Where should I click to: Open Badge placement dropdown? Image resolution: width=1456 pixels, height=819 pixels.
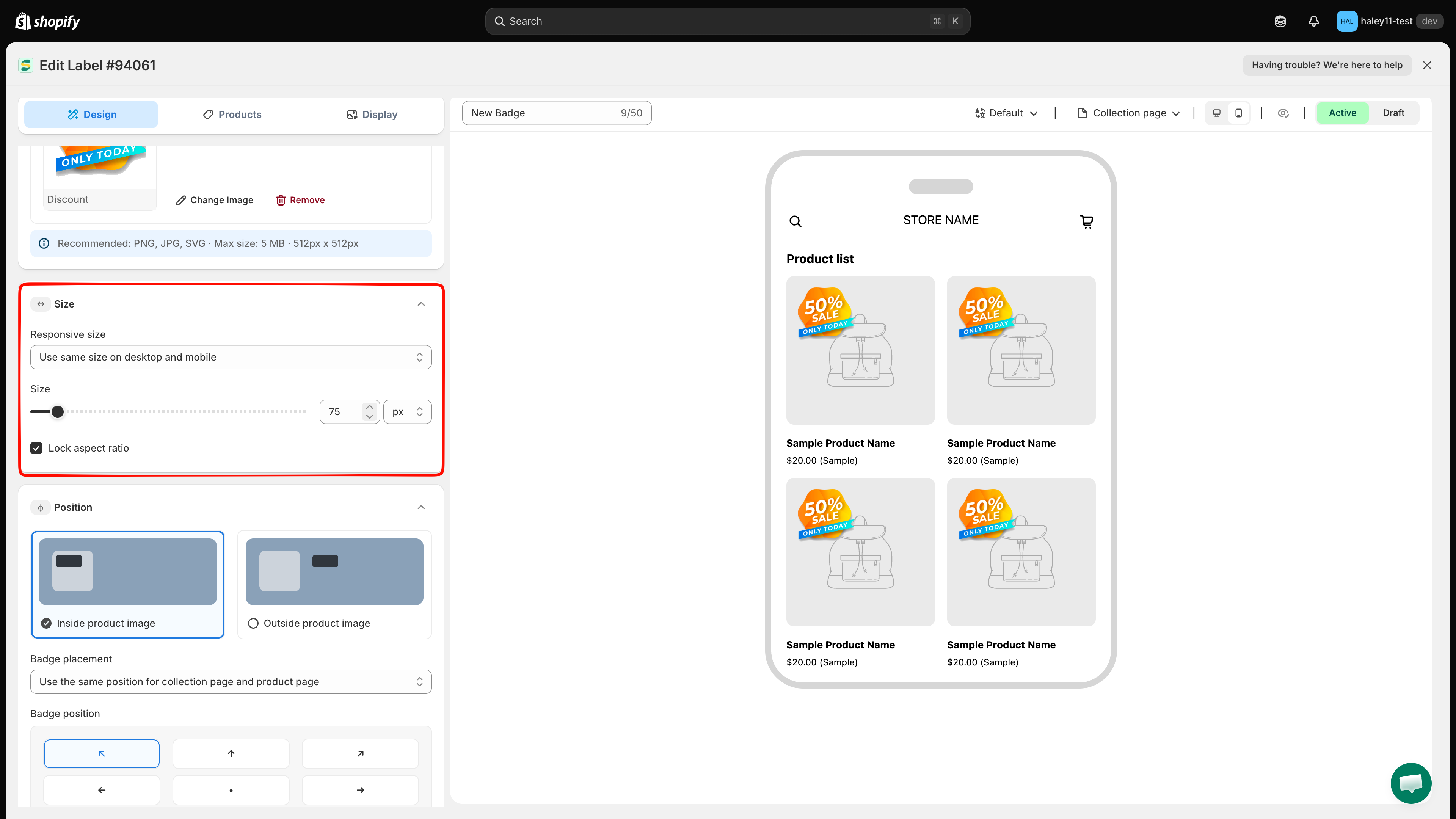pos(231,682)
